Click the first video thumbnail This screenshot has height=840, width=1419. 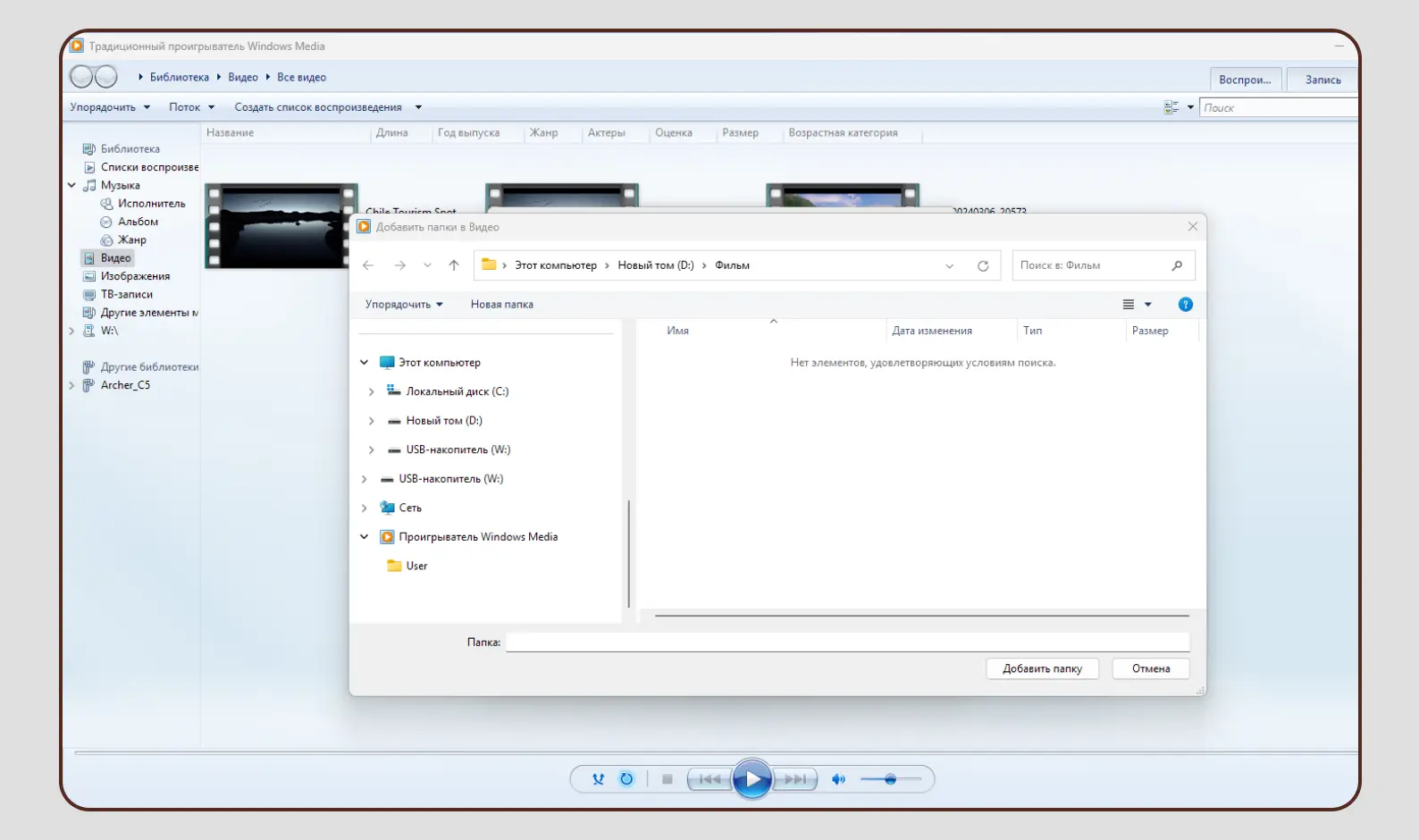281,226
